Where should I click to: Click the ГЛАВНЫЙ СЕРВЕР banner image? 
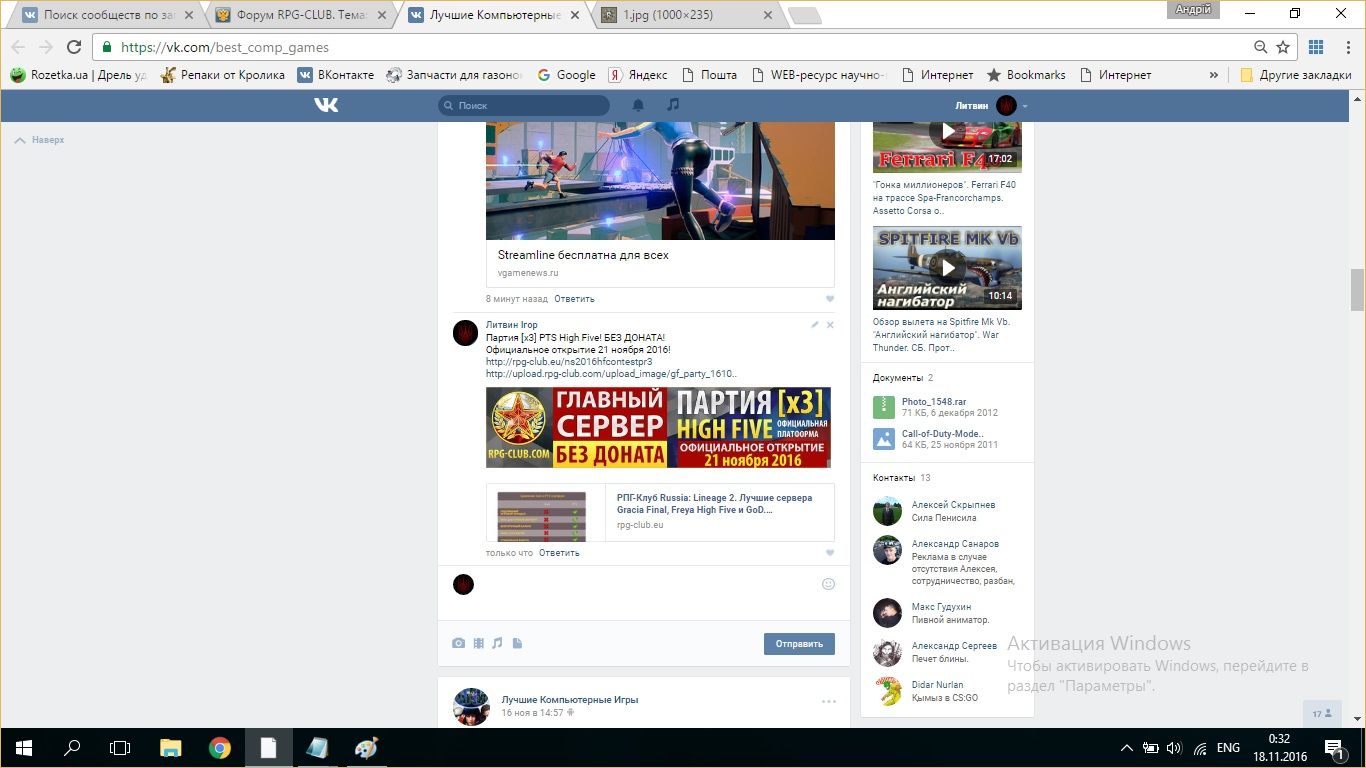click(658, 428)
